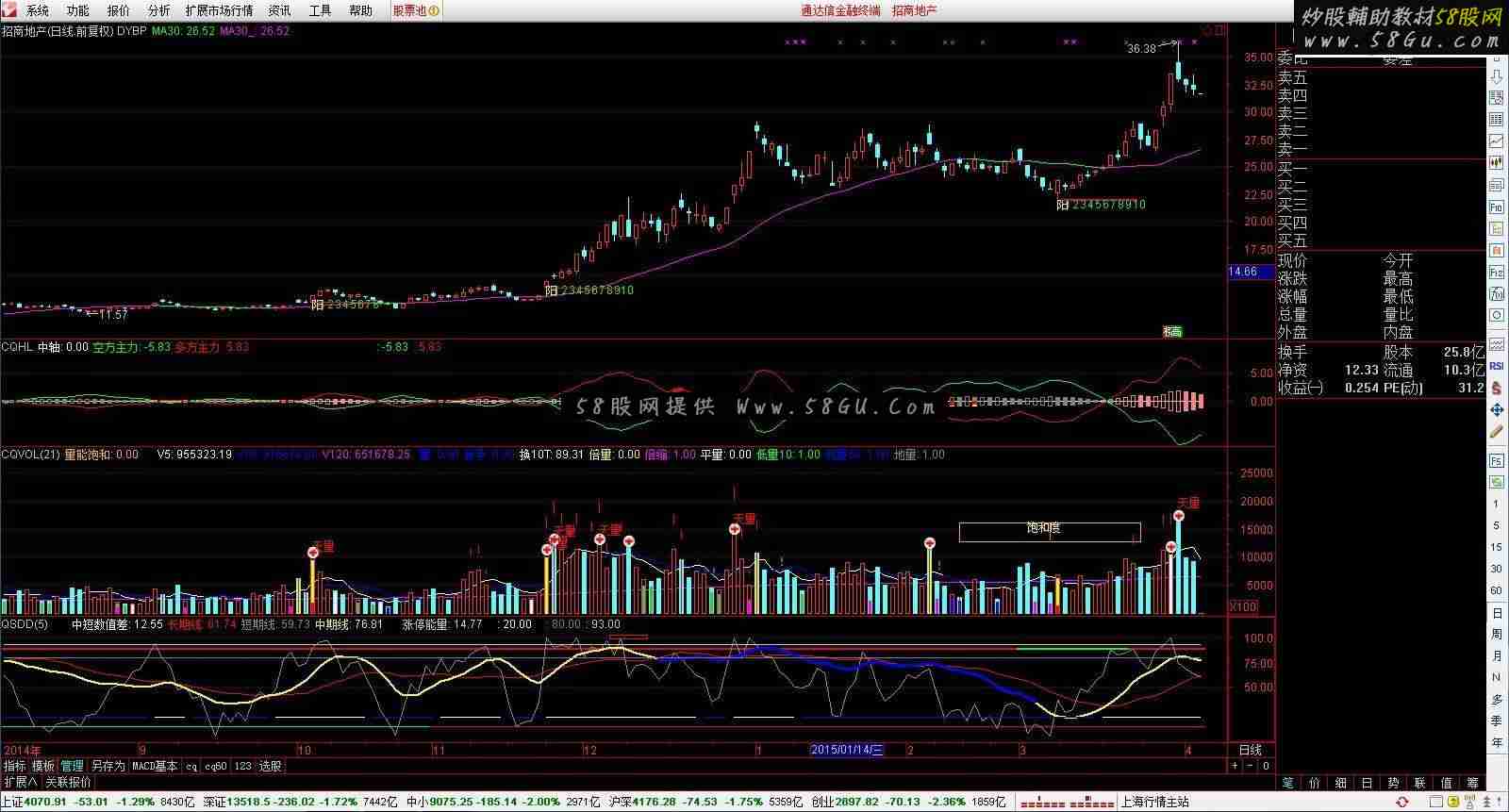Select the 年 yearly period button

pyautogui.click(x=1497, y=743)
